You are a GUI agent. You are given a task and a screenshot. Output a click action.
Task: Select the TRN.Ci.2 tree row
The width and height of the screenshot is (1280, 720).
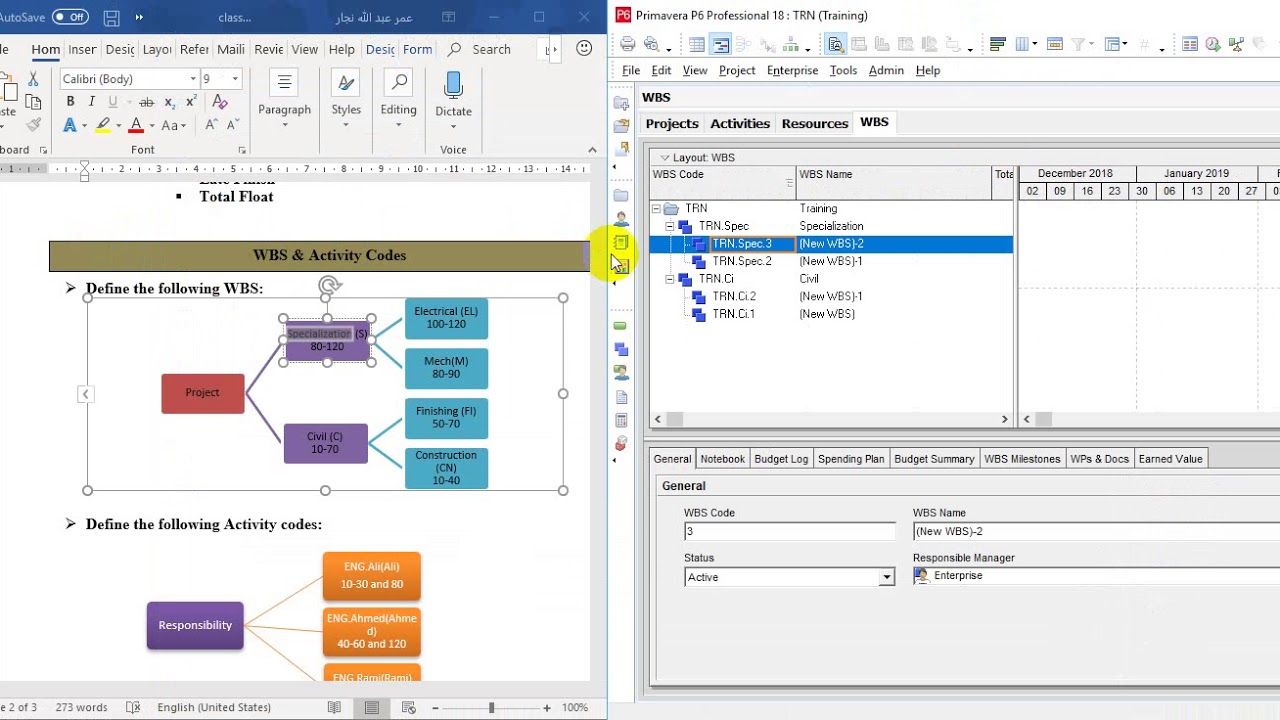coord(831,296)
